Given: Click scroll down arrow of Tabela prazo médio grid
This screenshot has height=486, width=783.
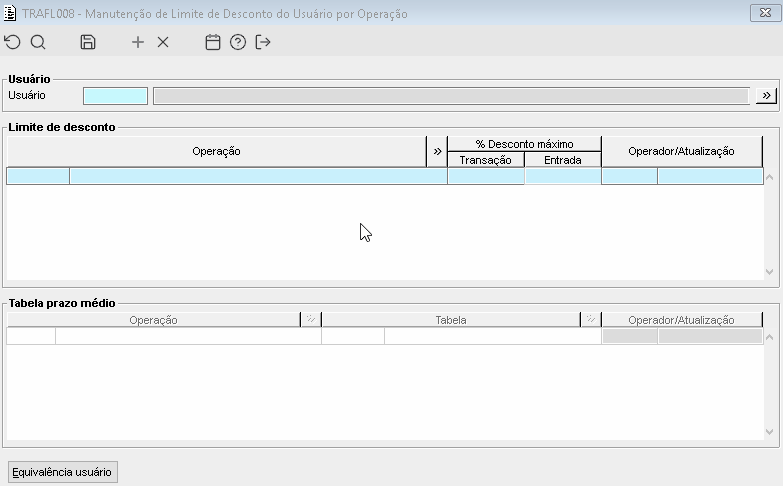Looking at the screenshot, I should [770, 432].
